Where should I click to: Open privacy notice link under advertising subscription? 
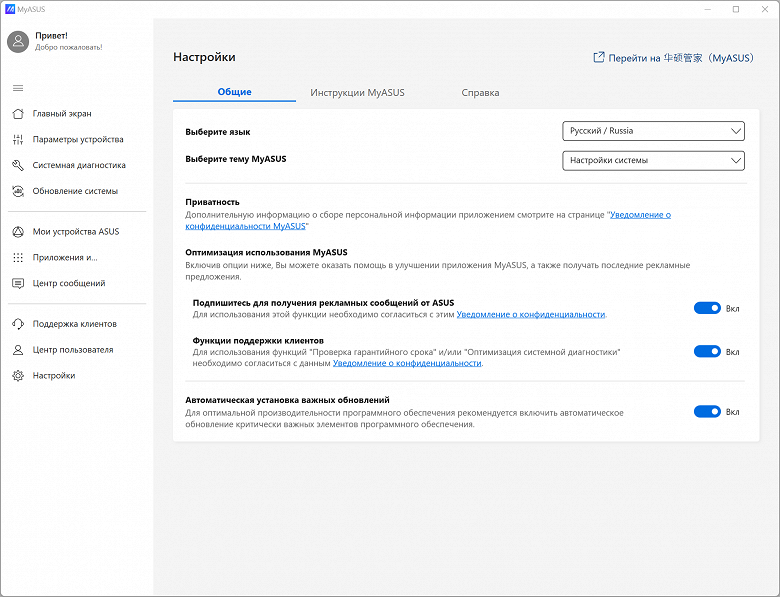tap(531, 314)
